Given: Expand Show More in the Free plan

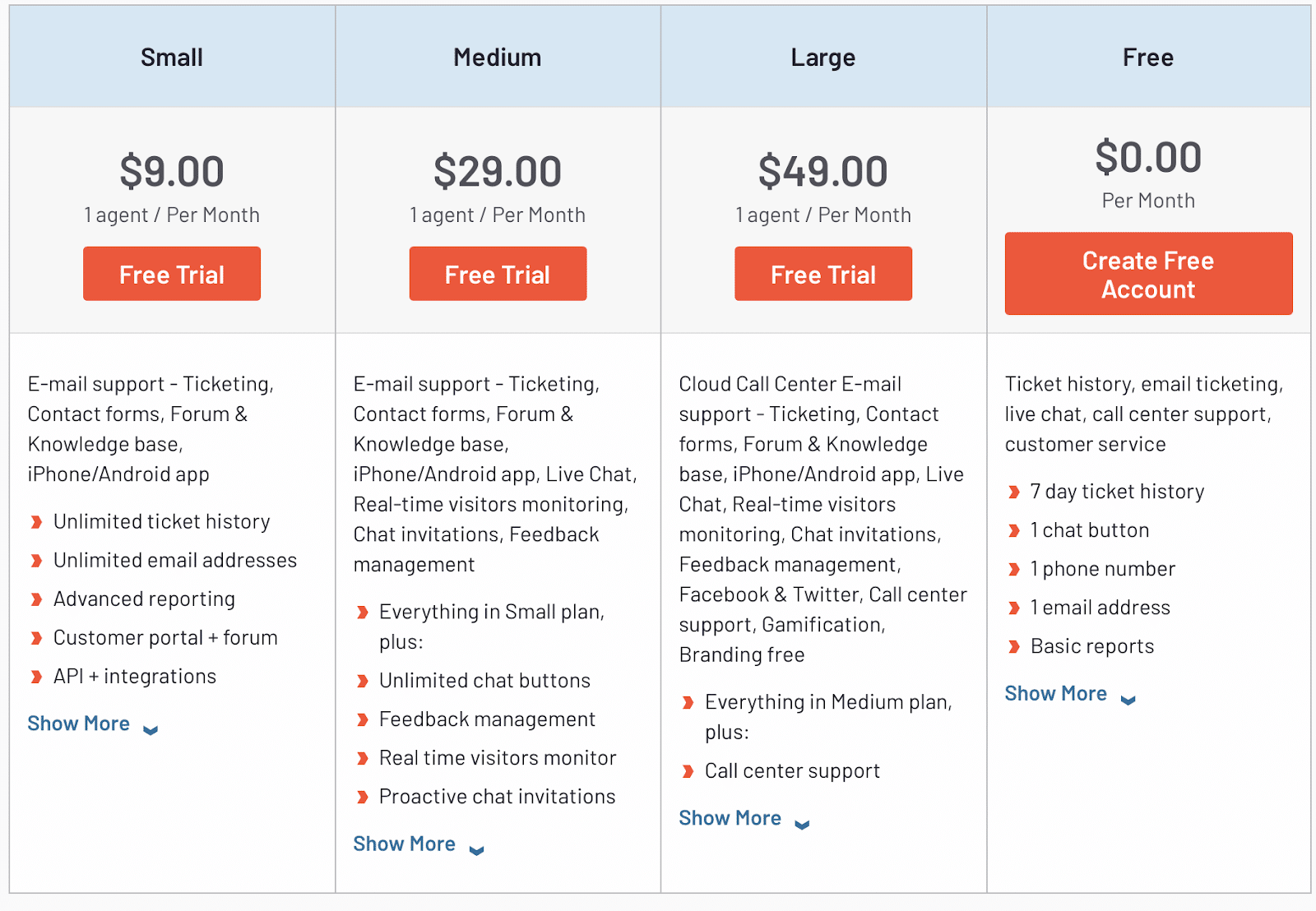Looking at the screenshot, I should click(1056, 694).
